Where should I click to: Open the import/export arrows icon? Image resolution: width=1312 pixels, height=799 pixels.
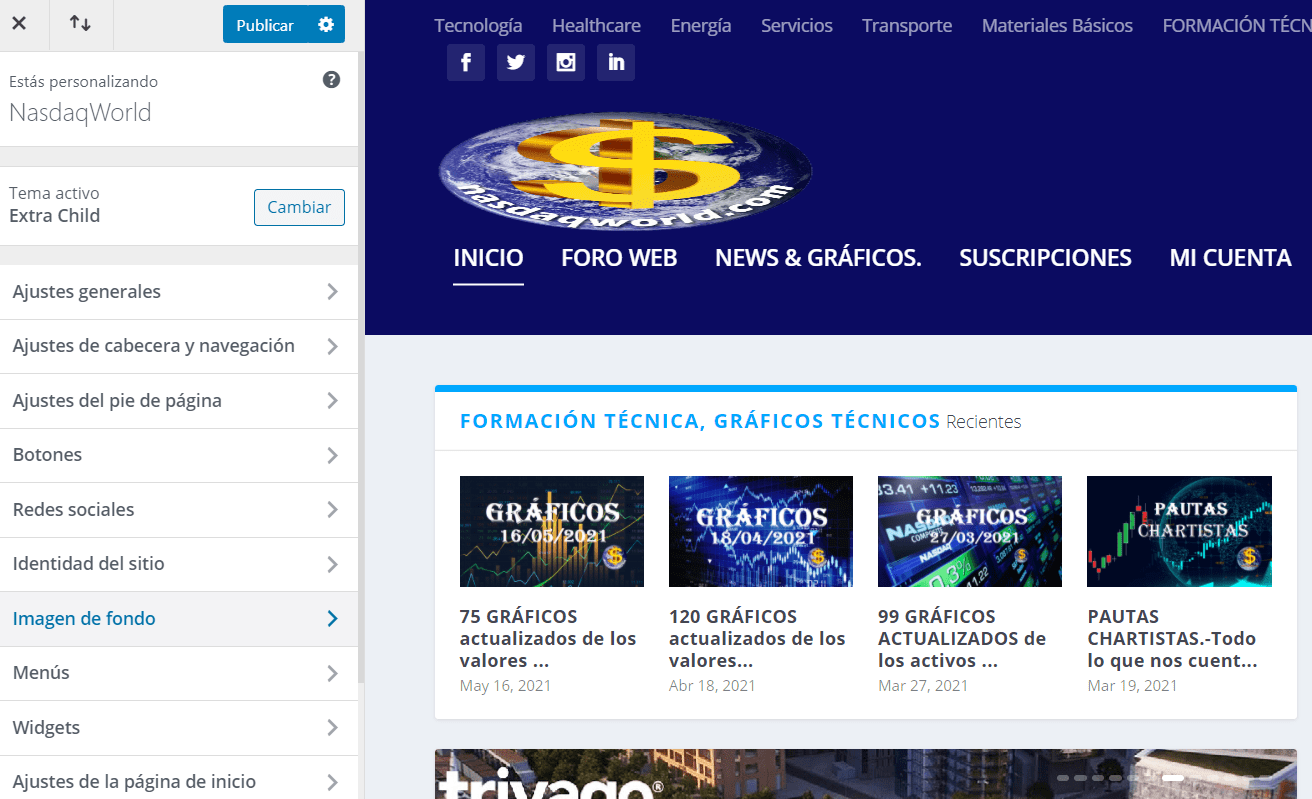(80, 24)
